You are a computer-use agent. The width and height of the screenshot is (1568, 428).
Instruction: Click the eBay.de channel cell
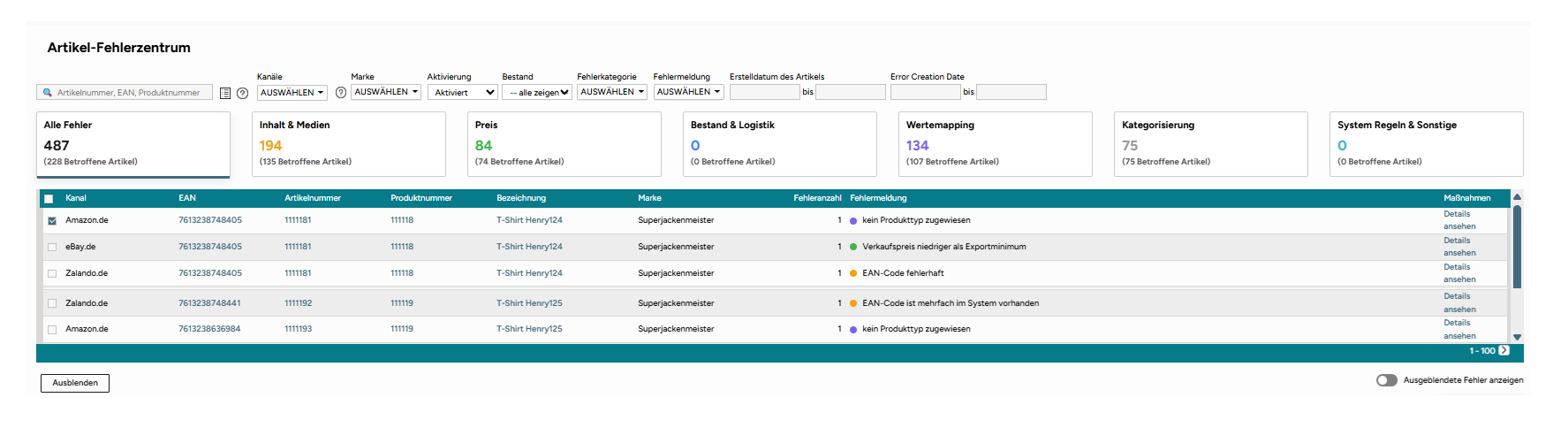[80, 247]
